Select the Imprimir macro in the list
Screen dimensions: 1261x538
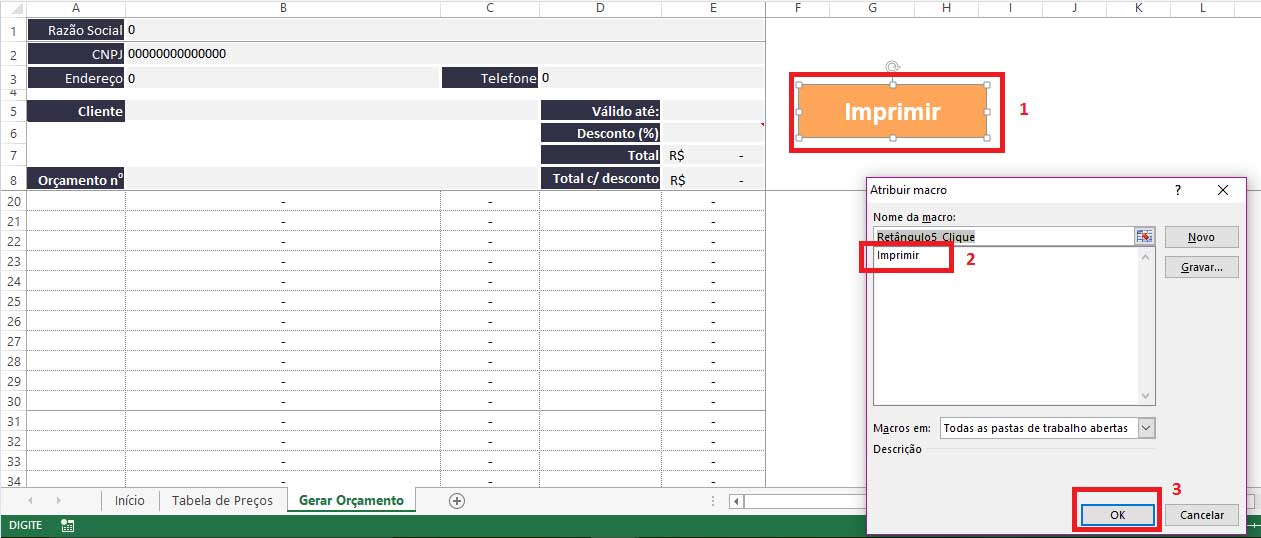tap(898, 256)
